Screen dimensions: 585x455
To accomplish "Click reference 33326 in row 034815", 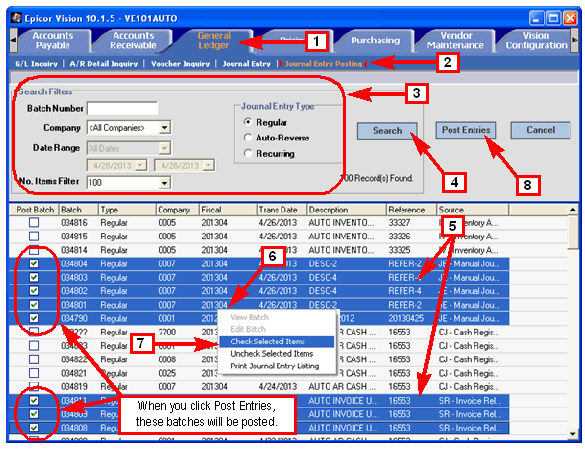I will click(x=399, y=236).
